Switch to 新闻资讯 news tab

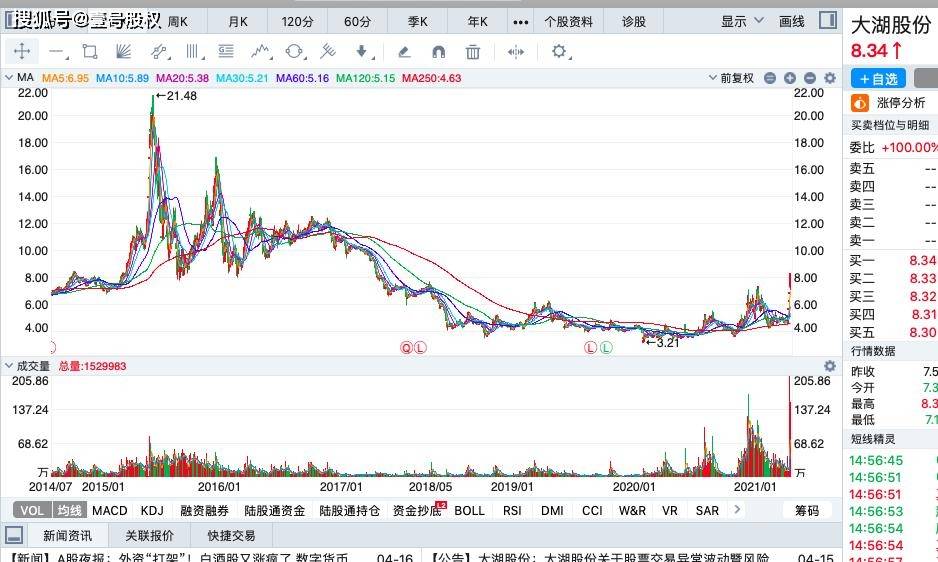pos(67,535)
